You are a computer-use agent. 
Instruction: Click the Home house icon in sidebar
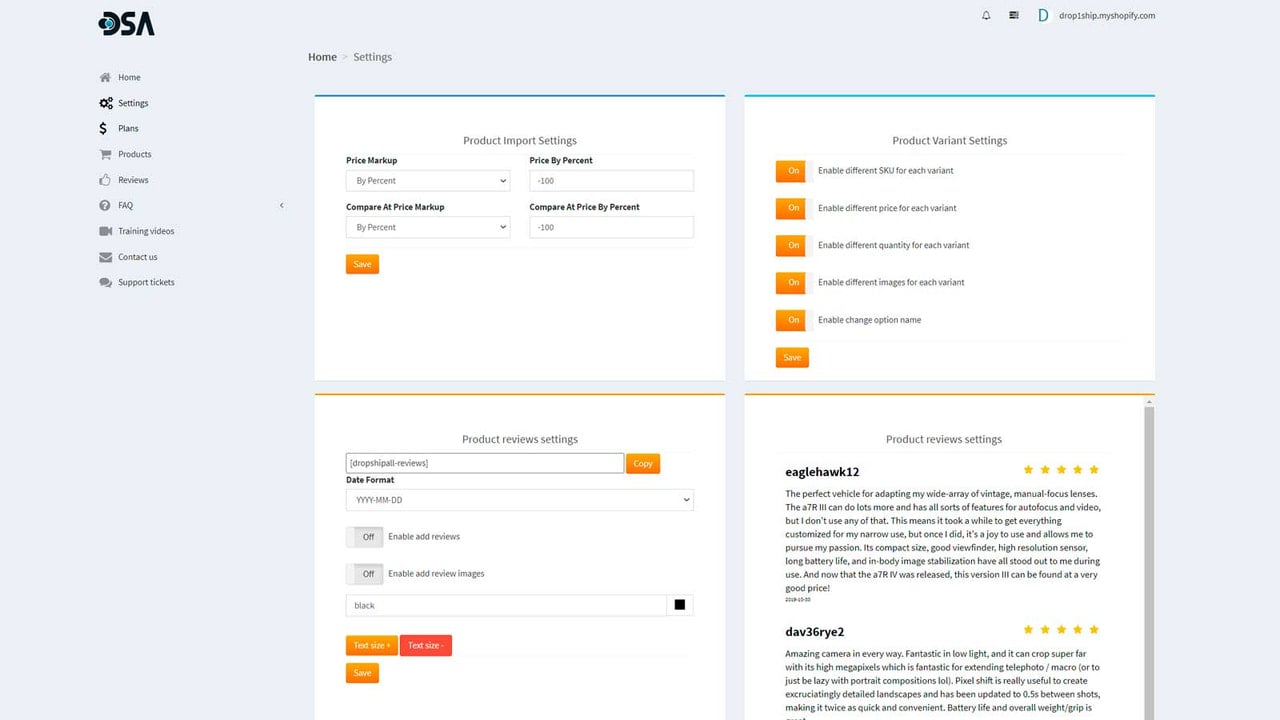click(x=105, y=77)
